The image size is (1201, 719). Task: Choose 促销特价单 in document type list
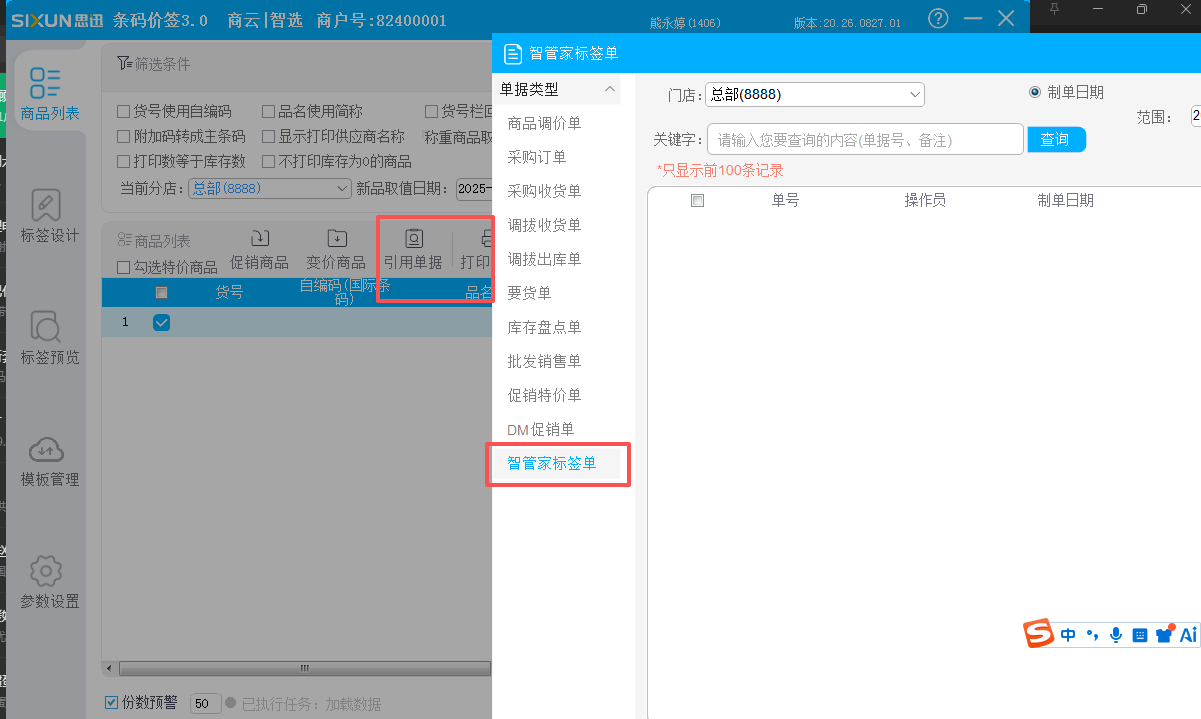pos(545,395)
